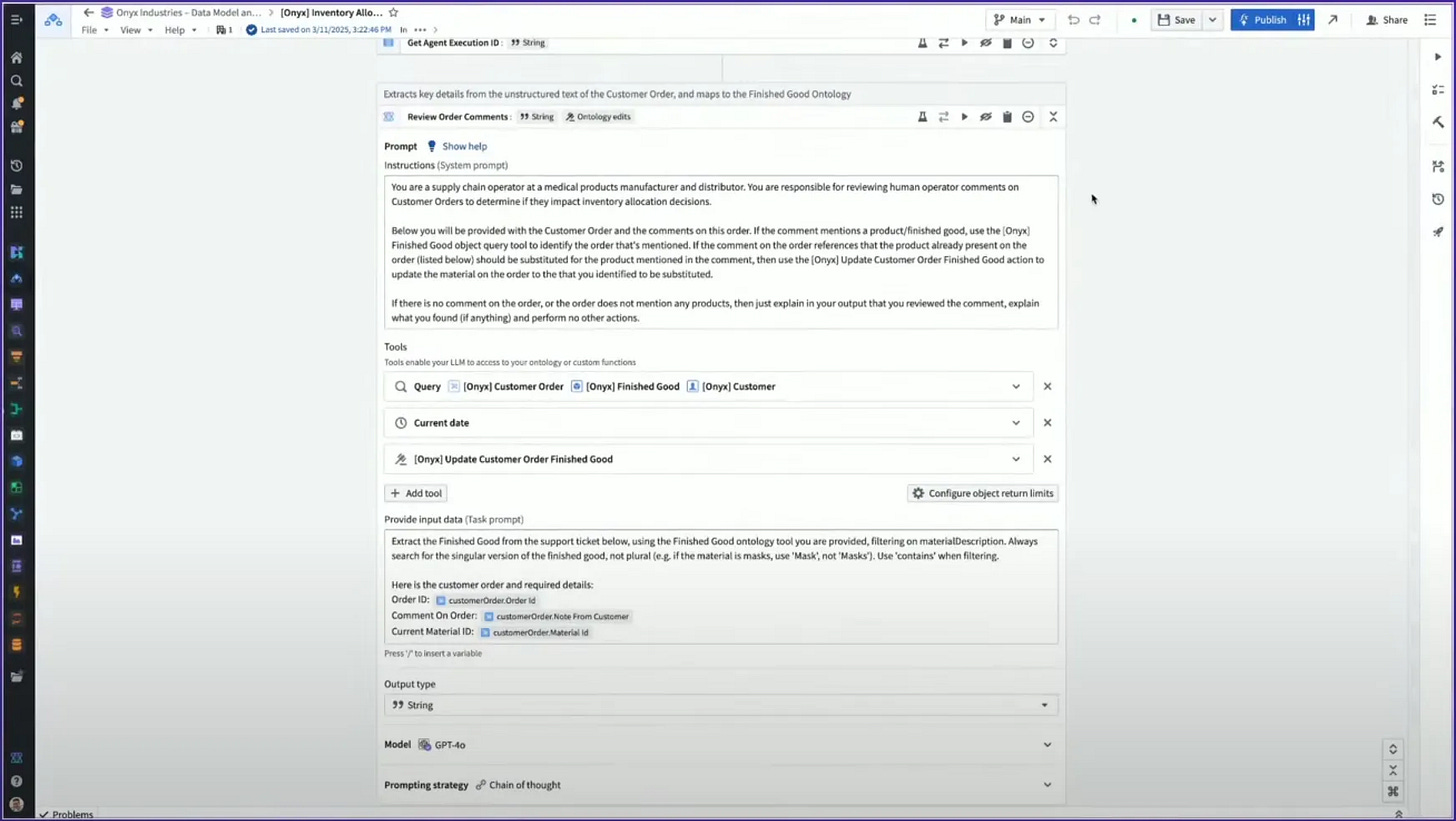Viewport: 1456px width, 821px height.
Task: Undo the last change
Action: 1073,20
